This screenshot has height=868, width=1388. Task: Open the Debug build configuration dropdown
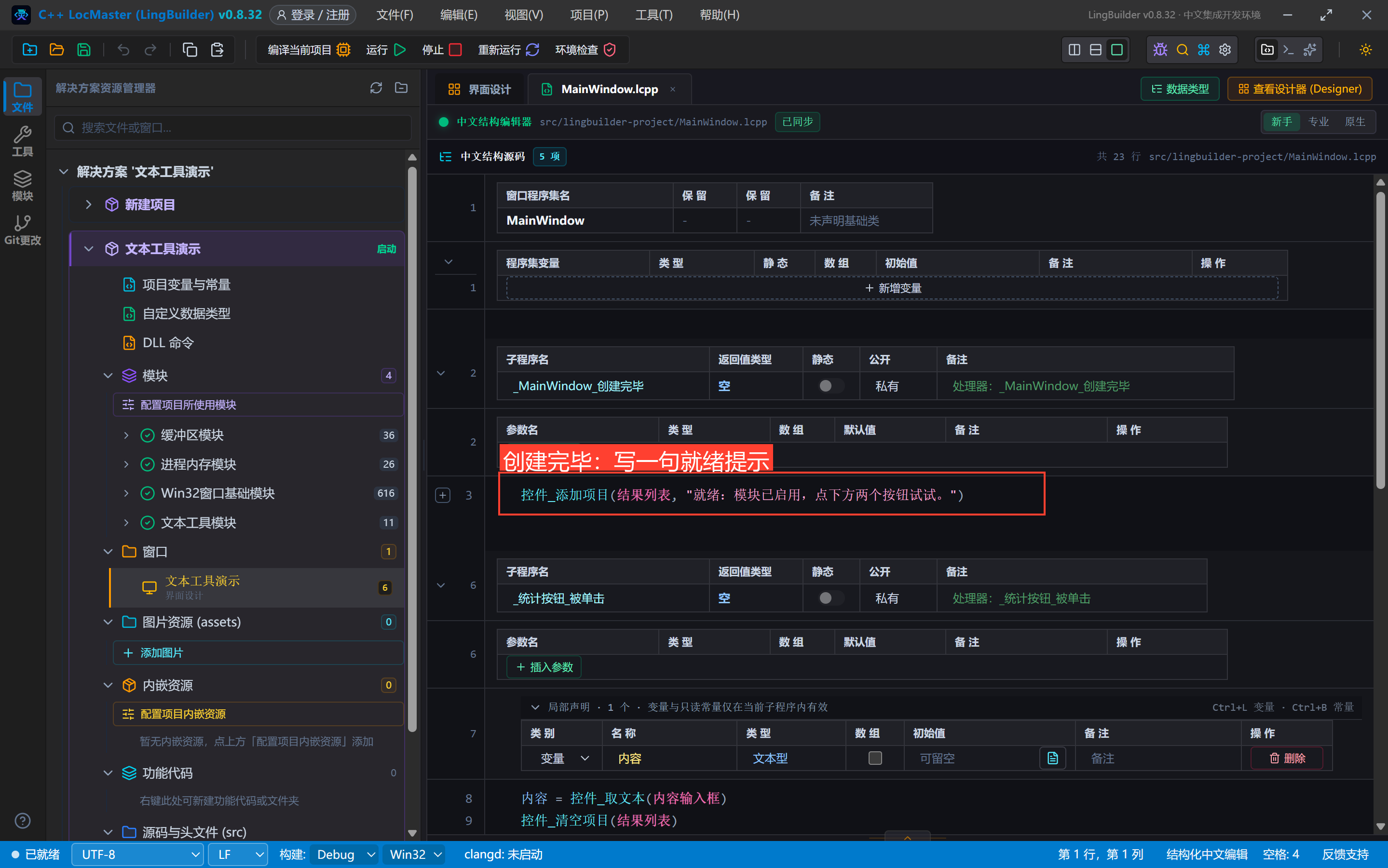[344, 855]
